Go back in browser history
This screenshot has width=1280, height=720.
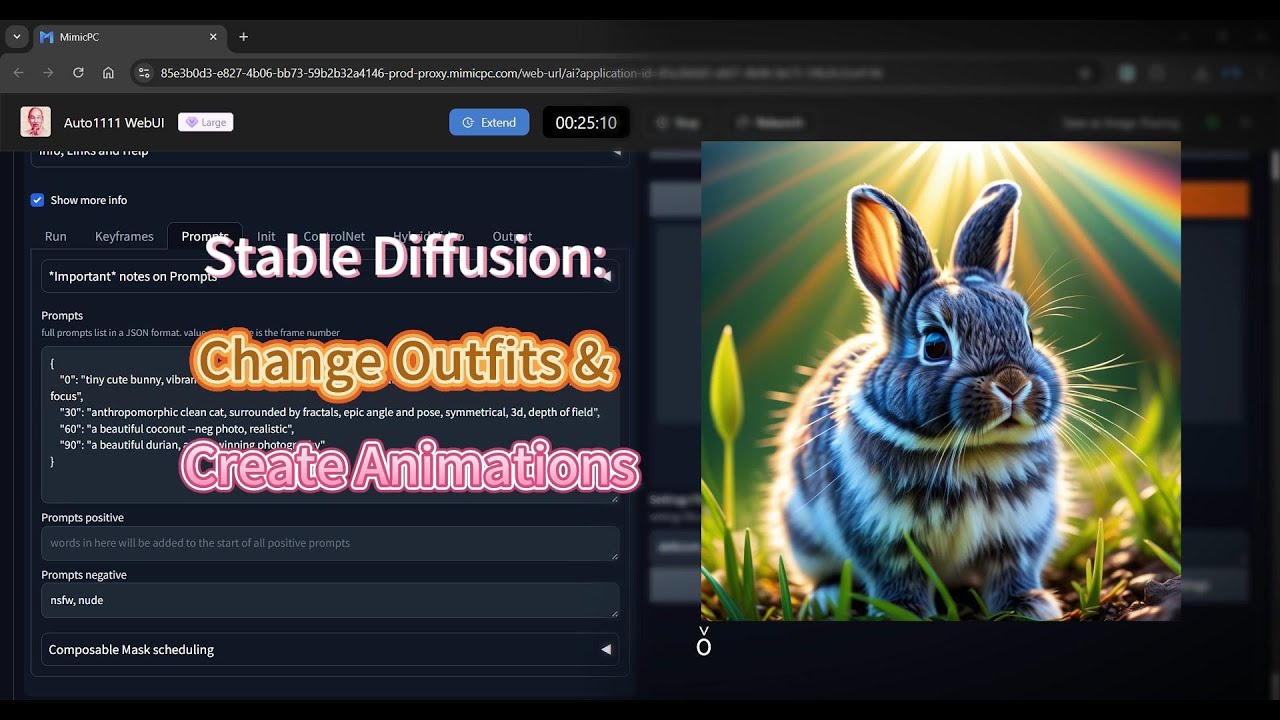click(x=18, y=73)
